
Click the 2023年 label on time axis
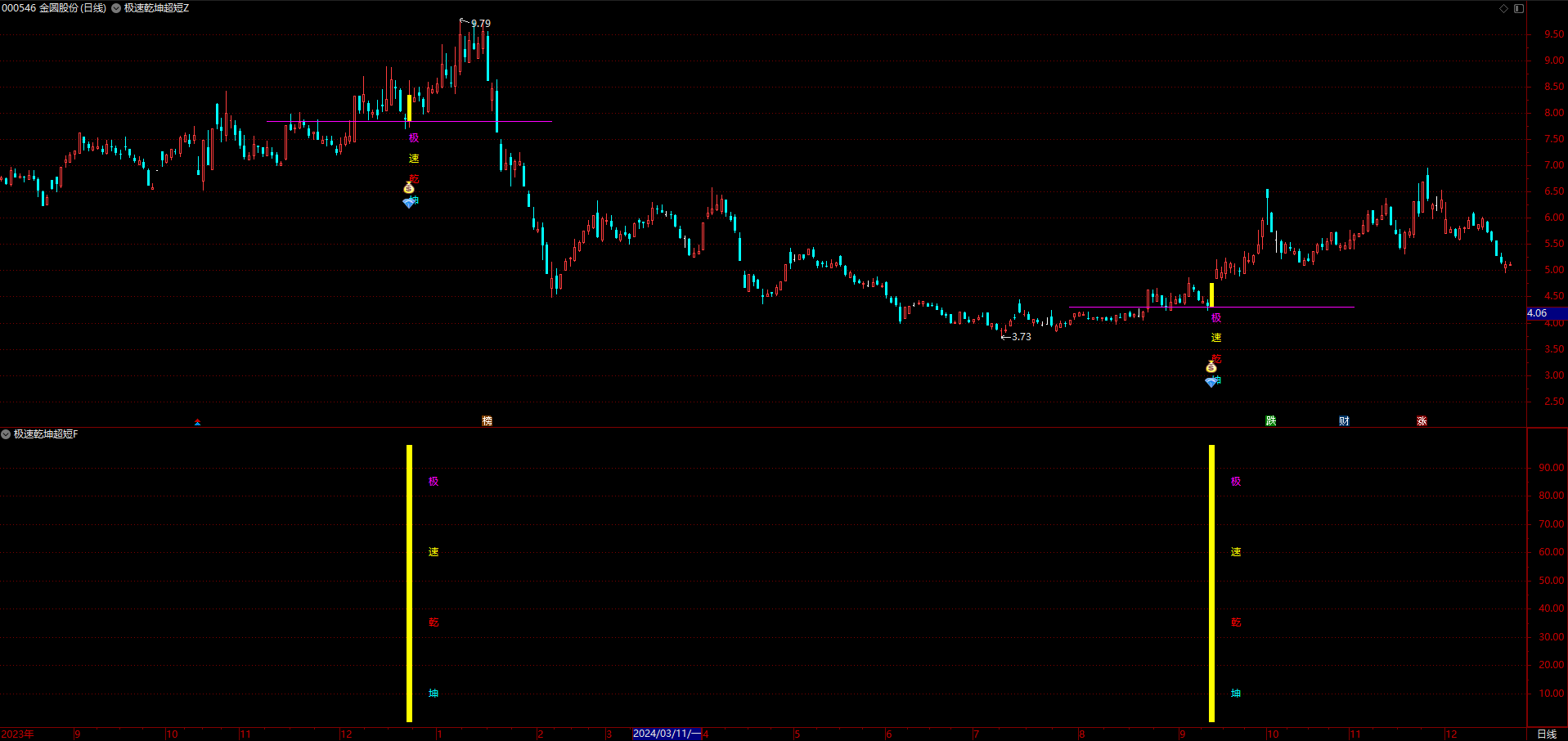pyautogui.click(x=18, y=734)
